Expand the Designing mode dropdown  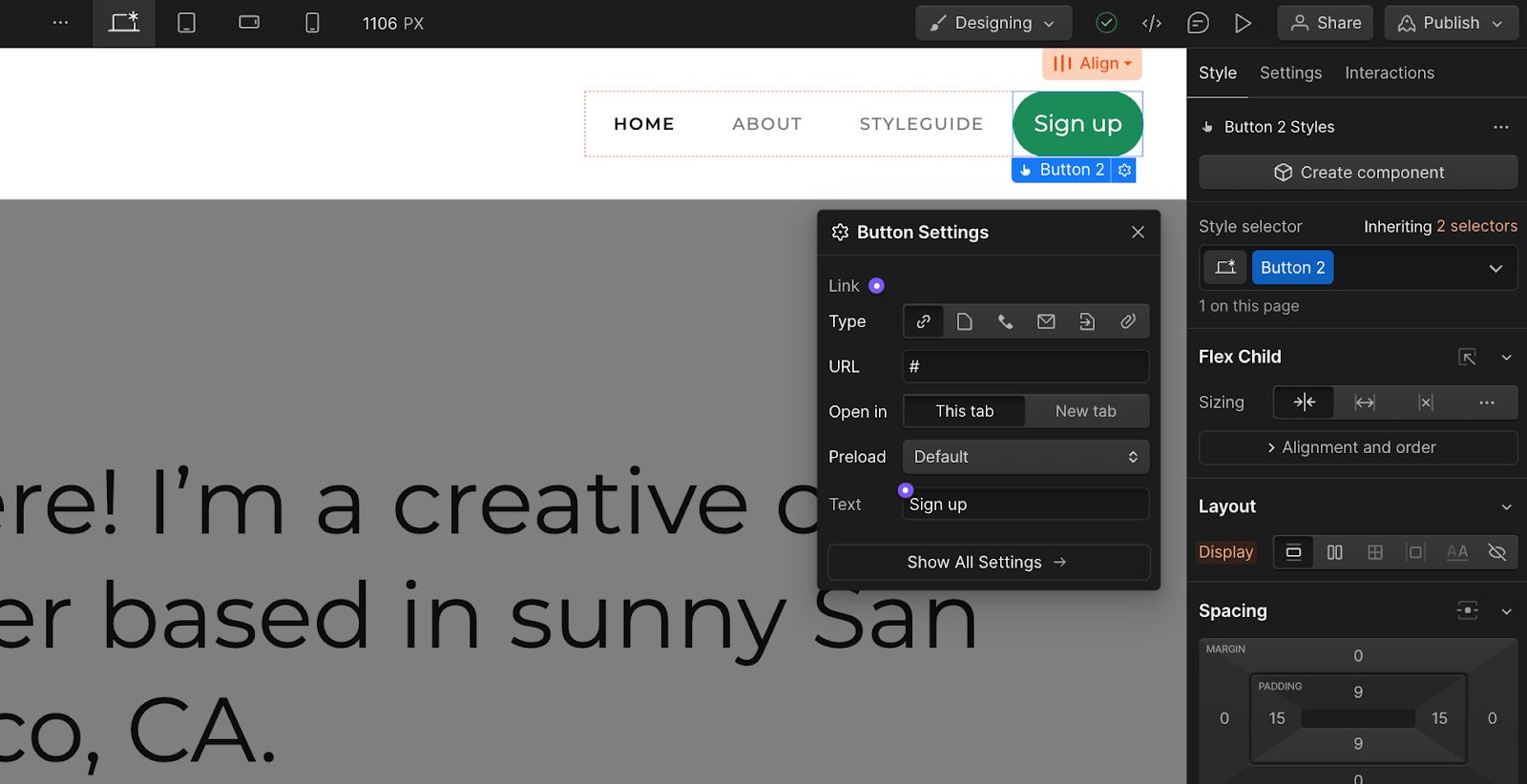(x=994, y=23)
